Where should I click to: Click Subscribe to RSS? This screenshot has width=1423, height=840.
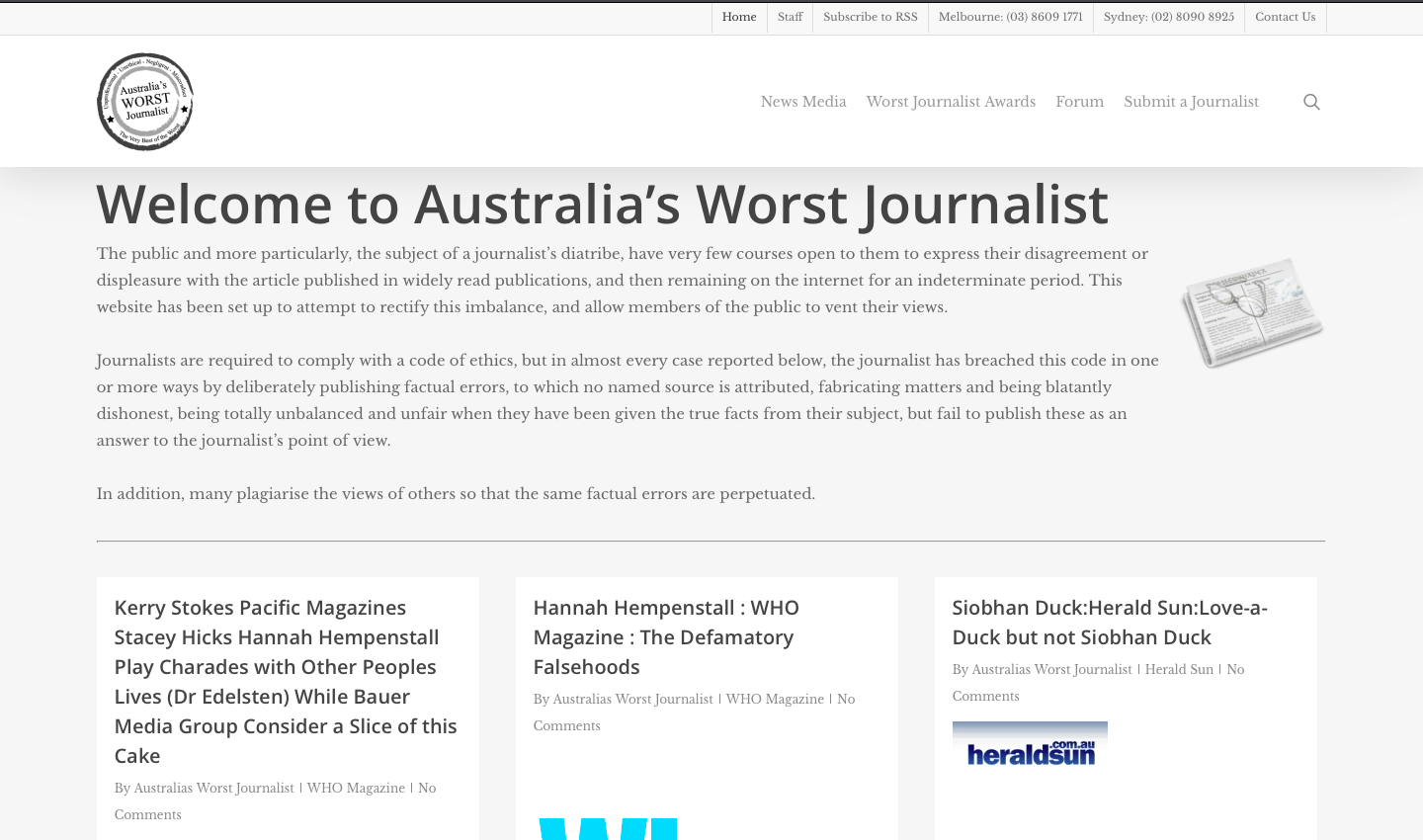tap(871, 17)
